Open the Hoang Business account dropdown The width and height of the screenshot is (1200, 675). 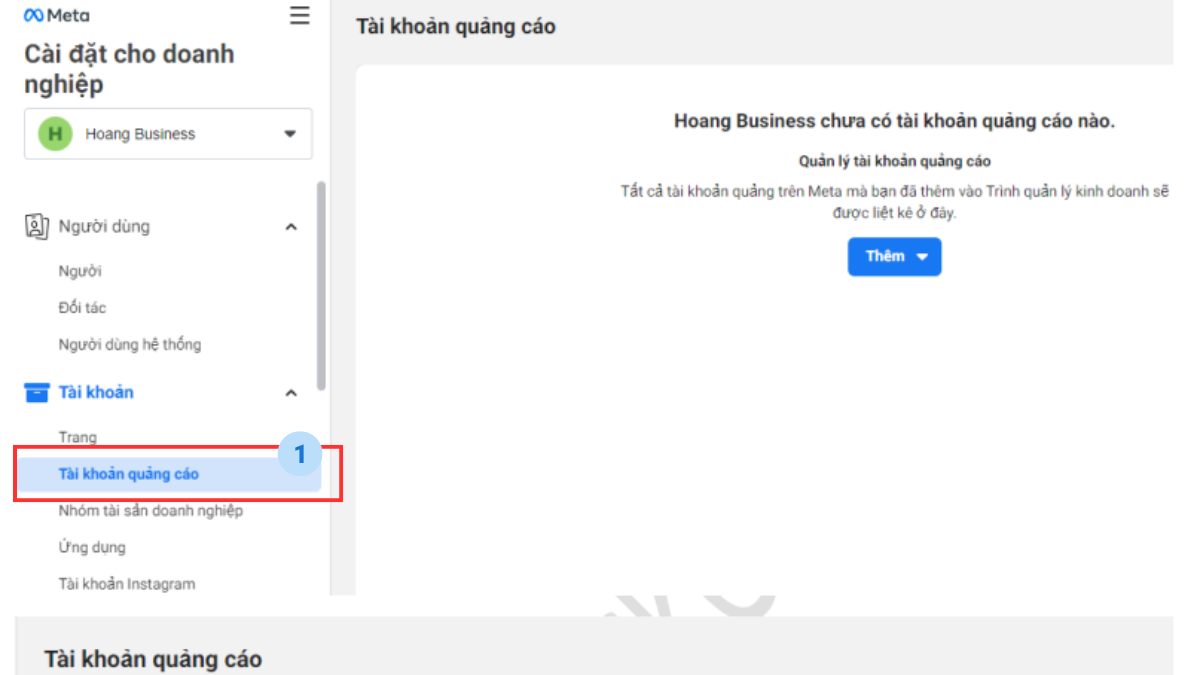click(x=168, y=134)
